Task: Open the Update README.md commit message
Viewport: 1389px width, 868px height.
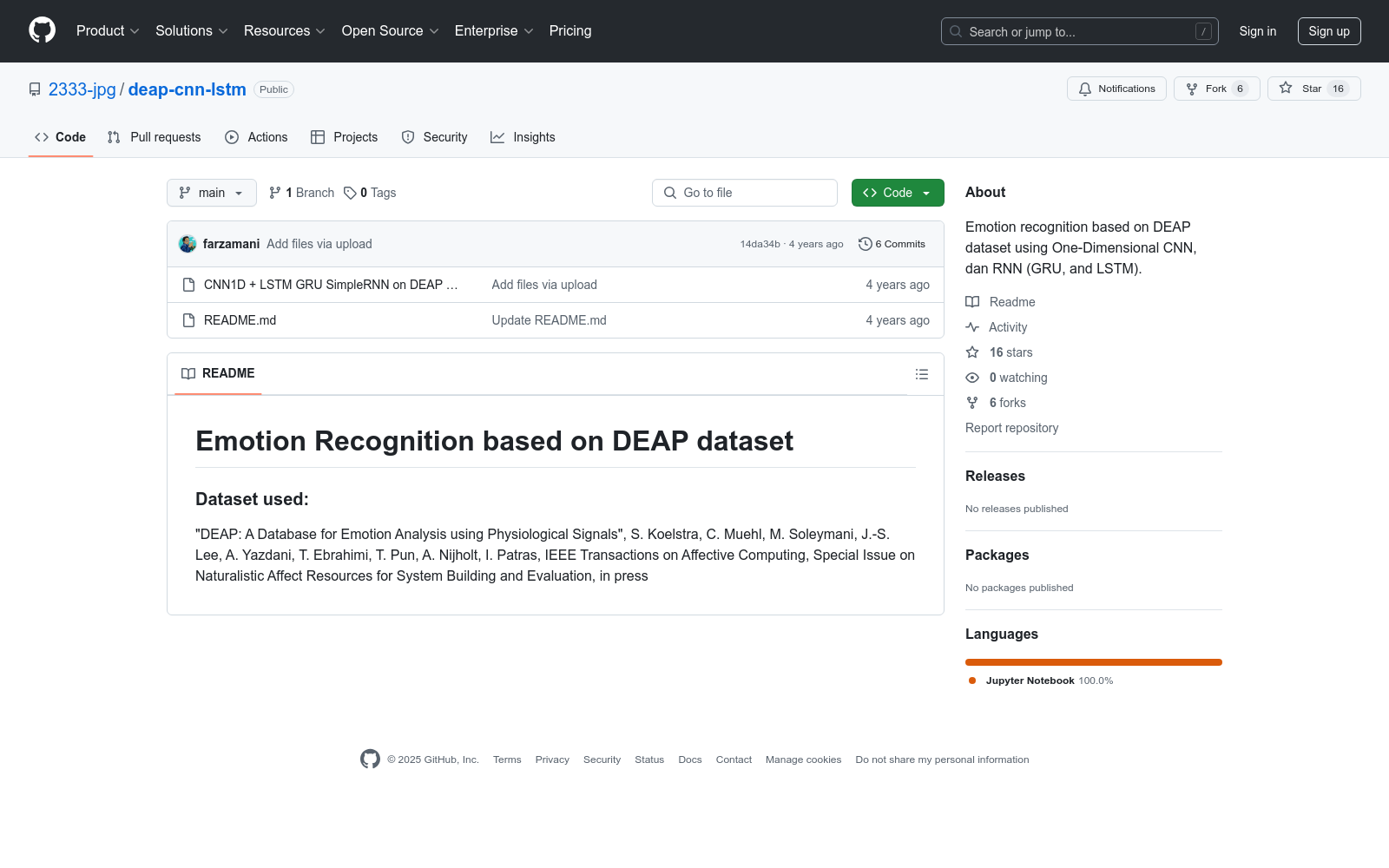Action: (550, 320)
